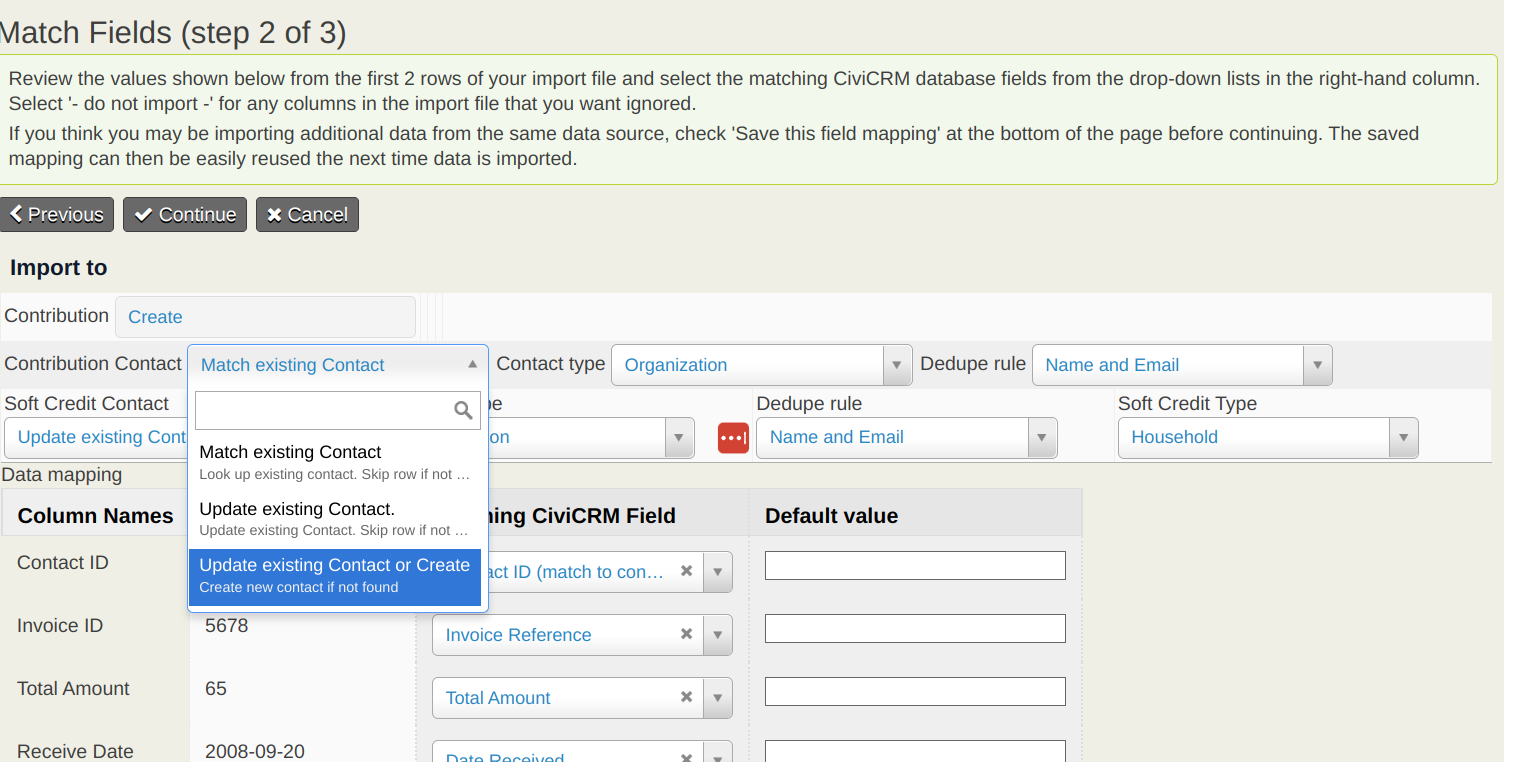Click the 'Import to' heading
The image size is (1518, 762).
click(x=58, y=268)
